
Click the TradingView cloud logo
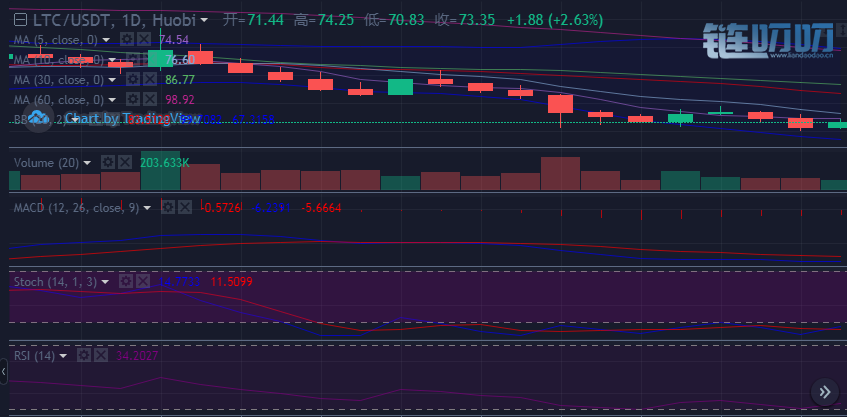pyautogui.click(x=38, y=118)
